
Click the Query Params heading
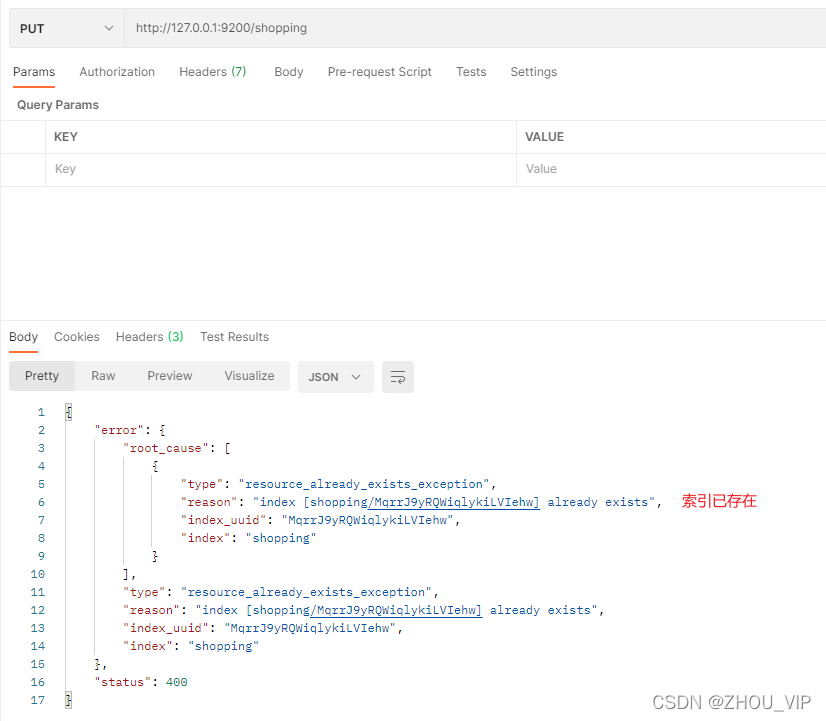pyautogui.click(x=58, y=105)
